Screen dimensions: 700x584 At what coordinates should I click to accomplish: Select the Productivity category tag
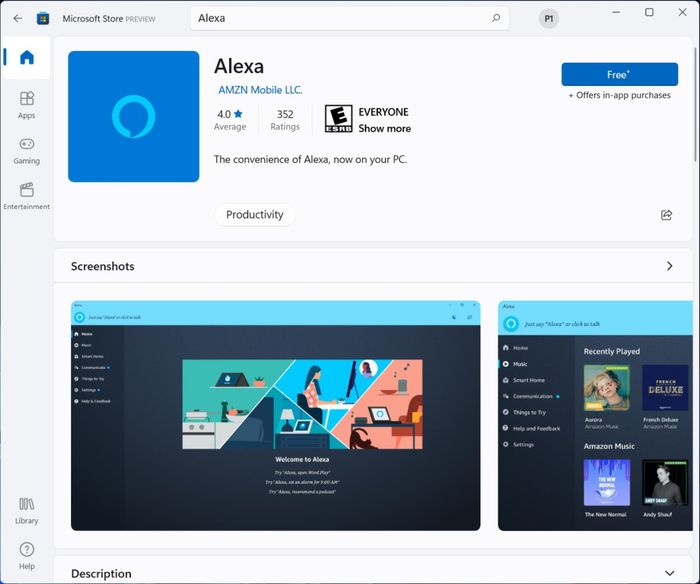[254, 215]
